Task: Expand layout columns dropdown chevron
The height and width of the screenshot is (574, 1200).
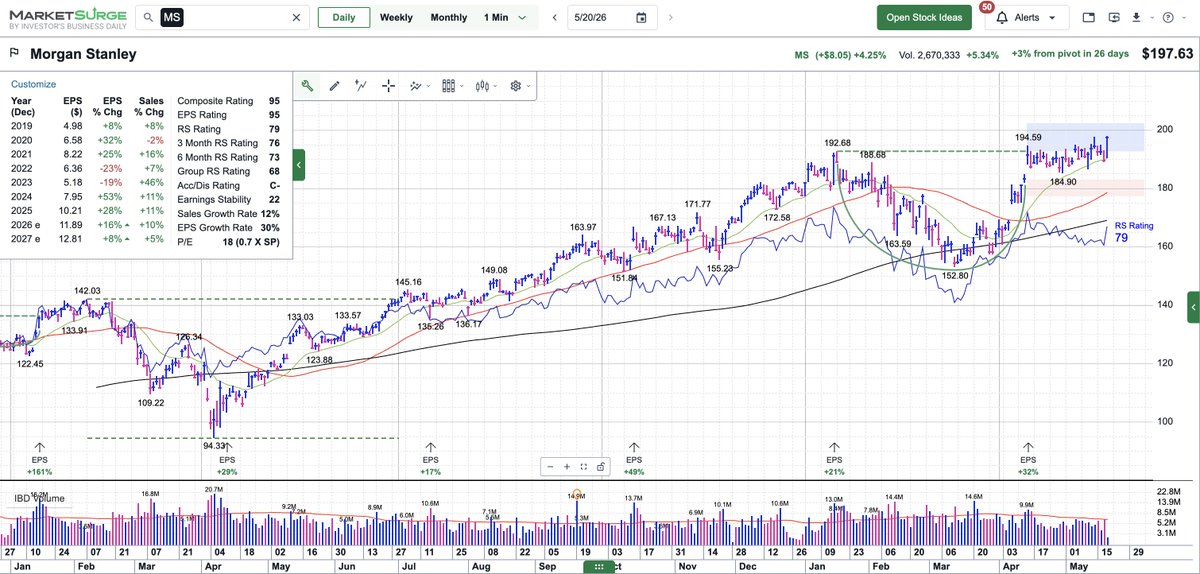Action: pos(462,86)
